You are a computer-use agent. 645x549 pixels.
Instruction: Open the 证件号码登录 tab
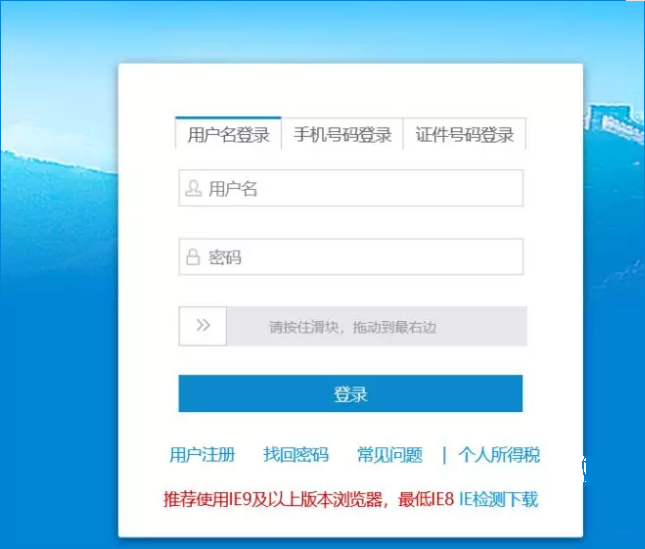point(464,134)
